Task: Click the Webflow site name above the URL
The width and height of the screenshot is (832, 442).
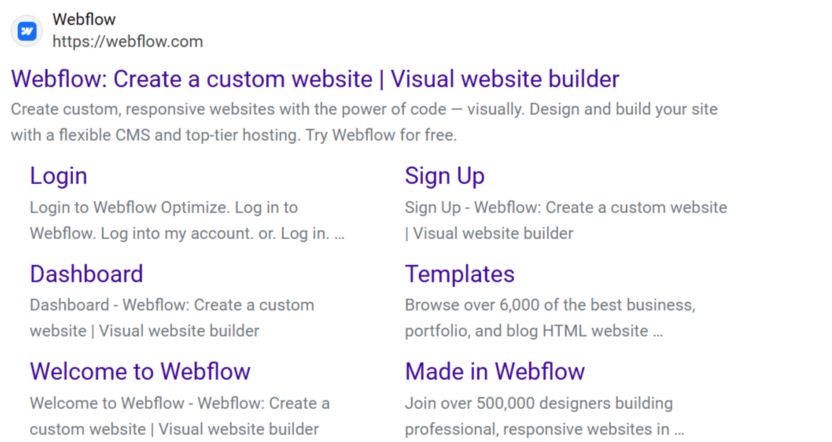Action: 84,20
